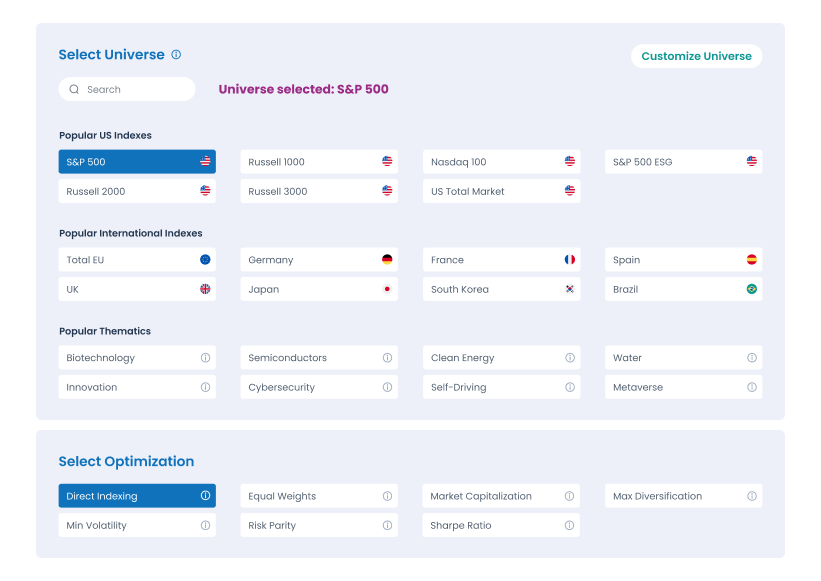Click the EU flag icon
This screenshot has width=821, height=581.
point(205,260)
